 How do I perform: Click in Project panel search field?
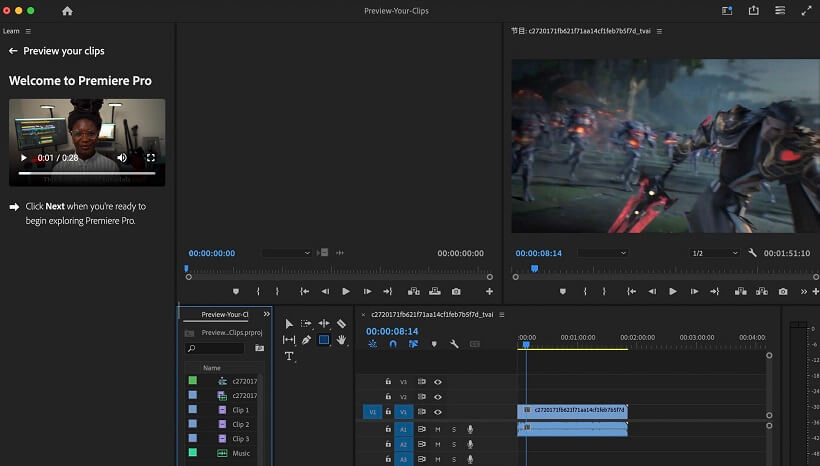pos(214,348)
